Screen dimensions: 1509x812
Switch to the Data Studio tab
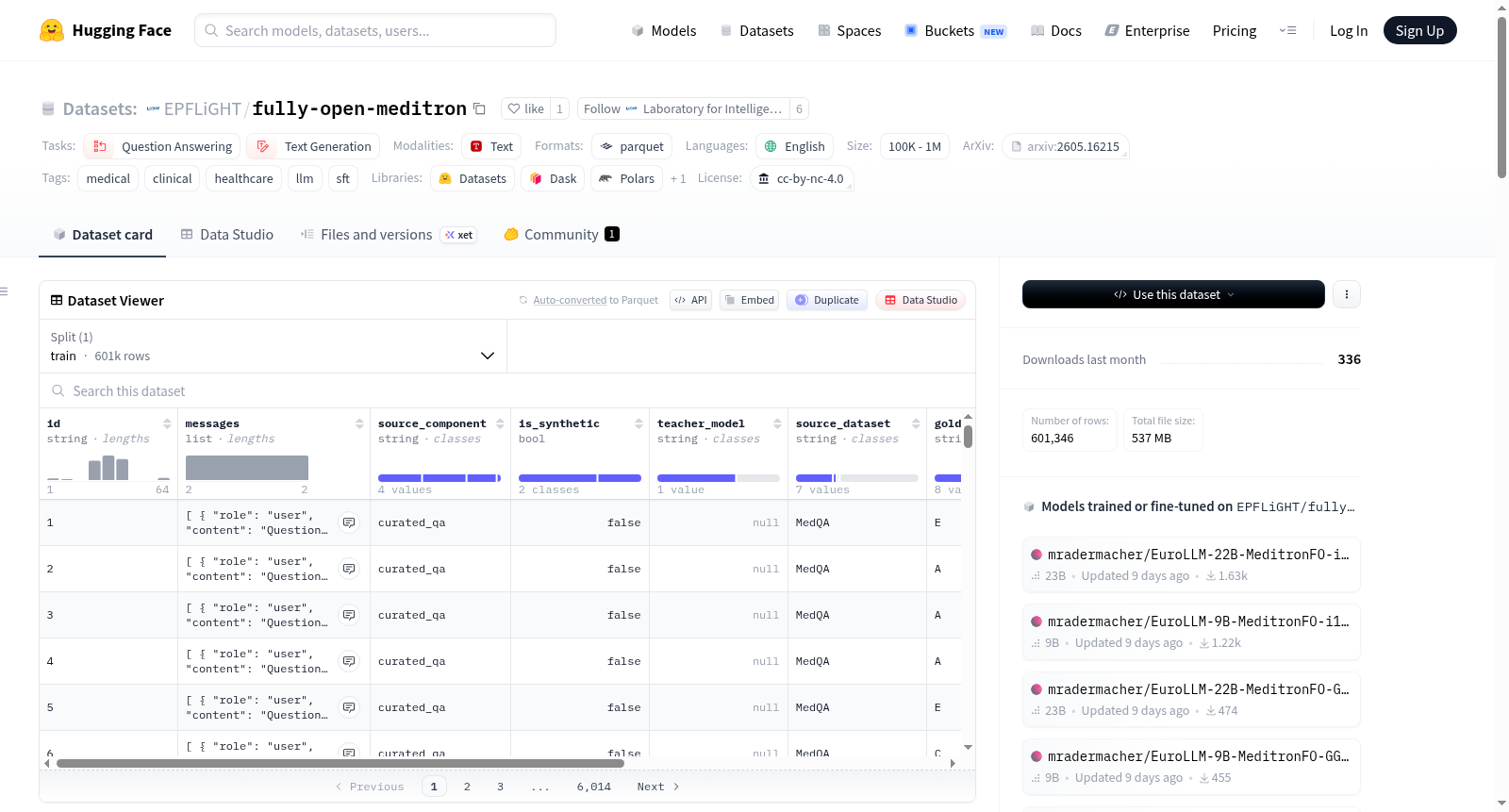[x=227, y=234]
